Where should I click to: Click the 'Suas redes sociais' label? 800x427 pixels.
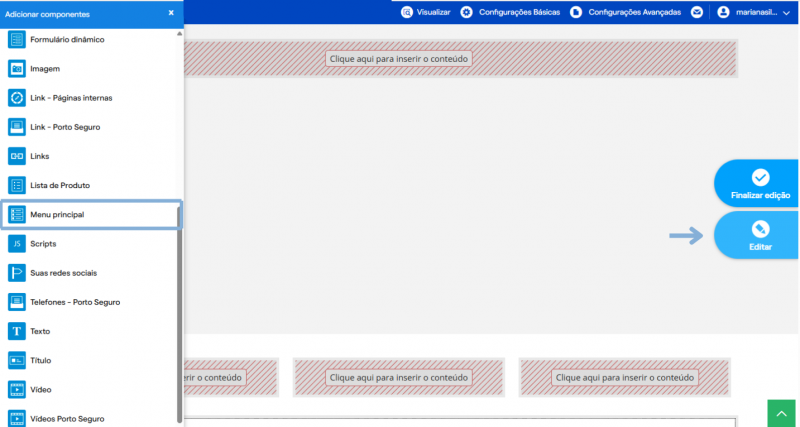tap(63, 273)
